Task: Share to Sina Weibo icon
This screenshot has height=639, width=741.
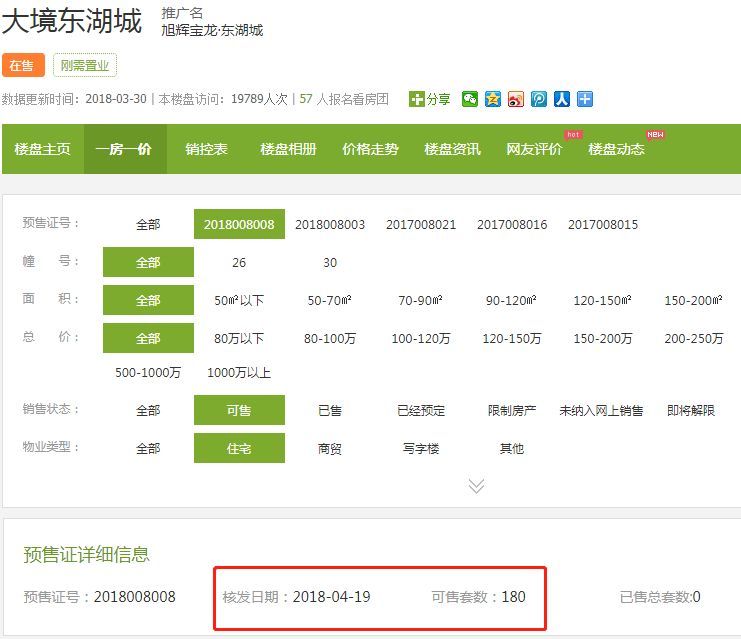Action: pos(516,99)
